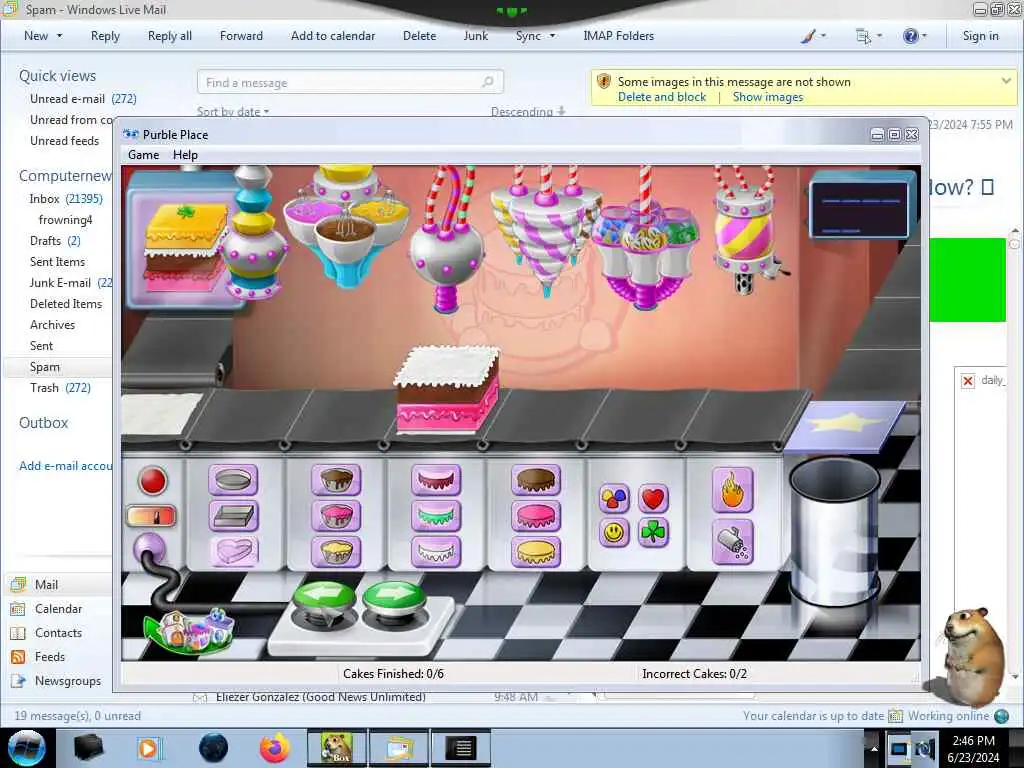
Task: Click New in Windows Live Mail toolbar
Action: [36, 36]
